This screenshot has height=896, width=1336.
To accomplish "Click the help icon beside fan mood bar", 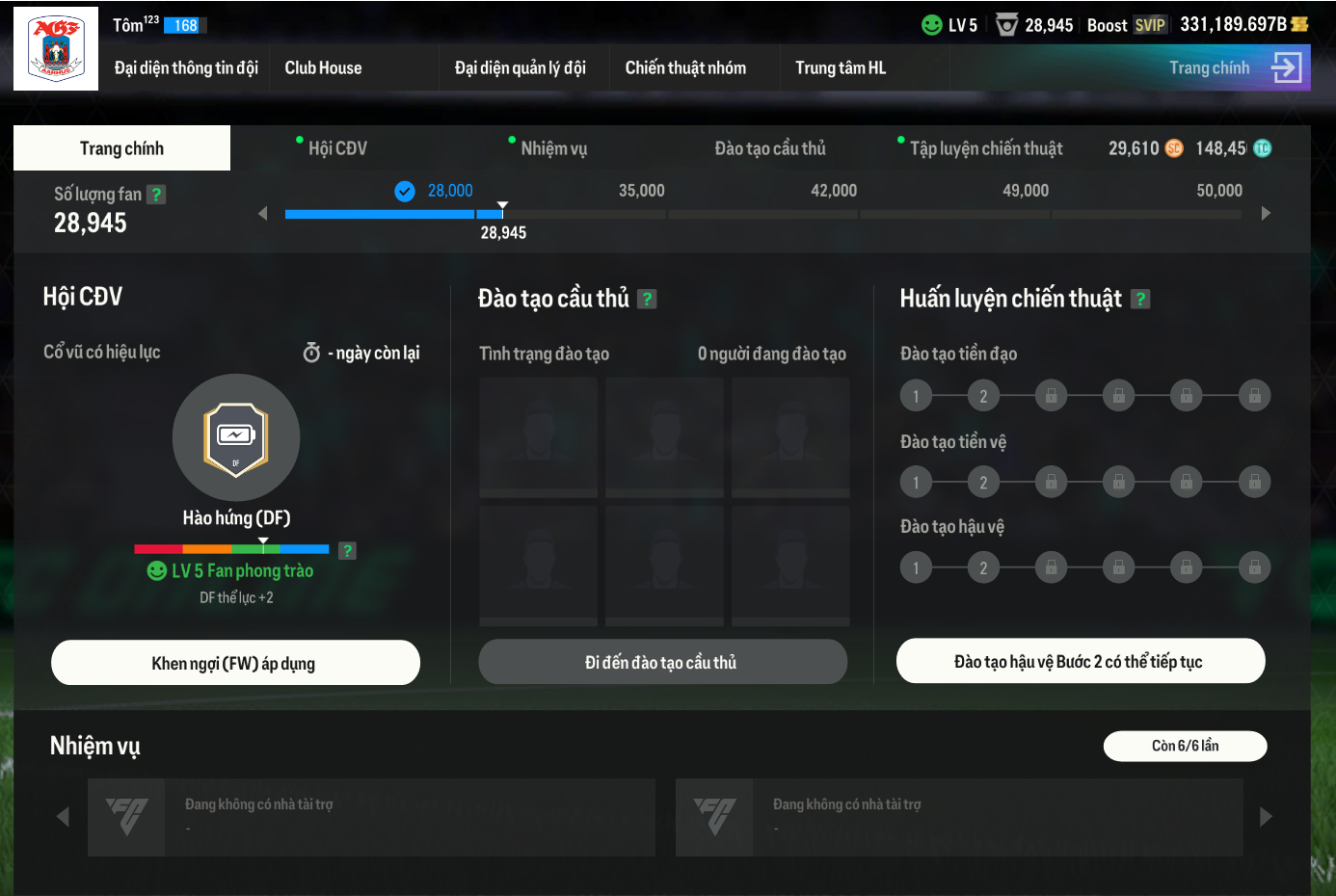I will (x=348, y=550).
